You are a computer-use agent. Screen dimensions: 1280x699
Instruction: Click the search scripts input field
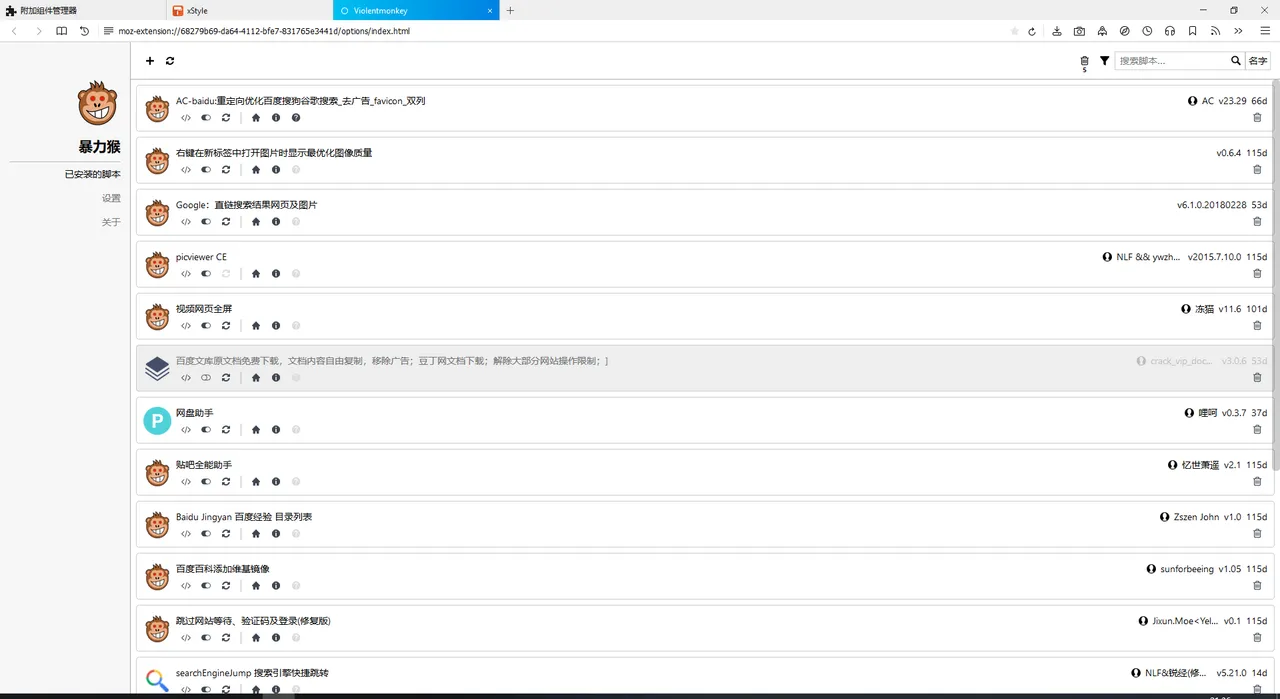coord(1171,61)
